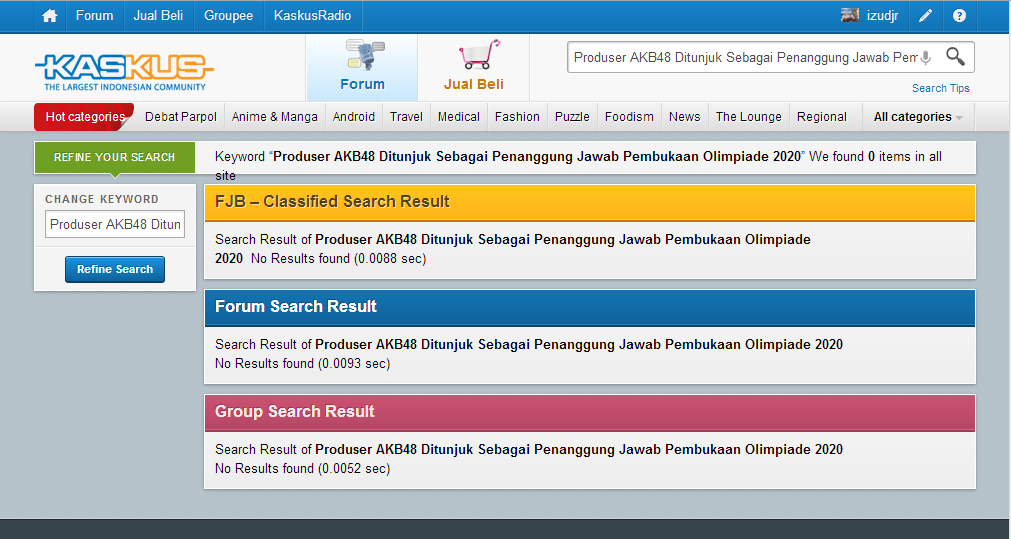Open Forum in top navigation bar

point(94,16)
